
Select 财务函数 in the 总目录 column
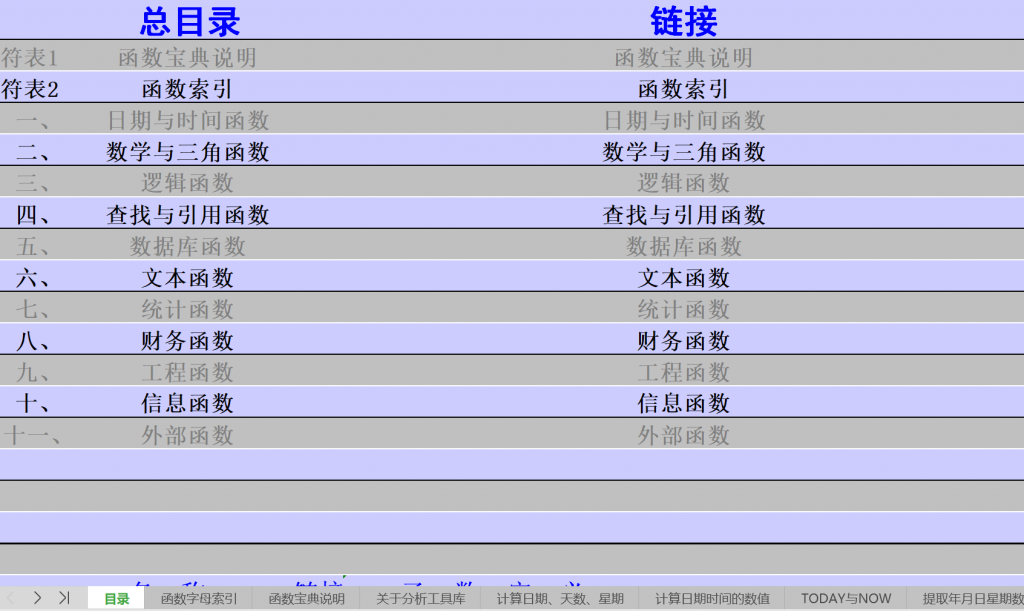coord(187,341)
